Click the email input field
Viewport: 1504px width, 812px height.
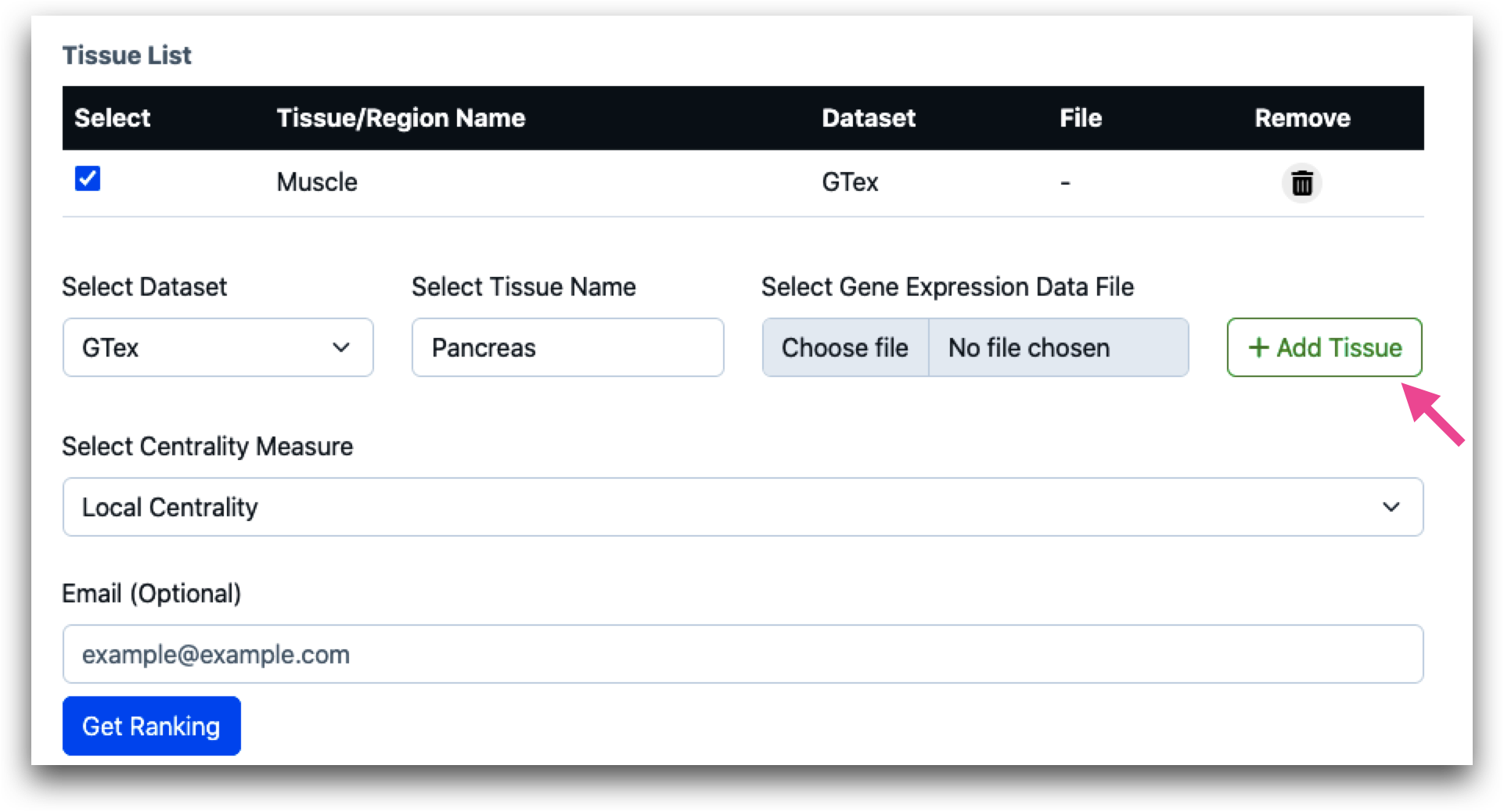tap(743, 654)
